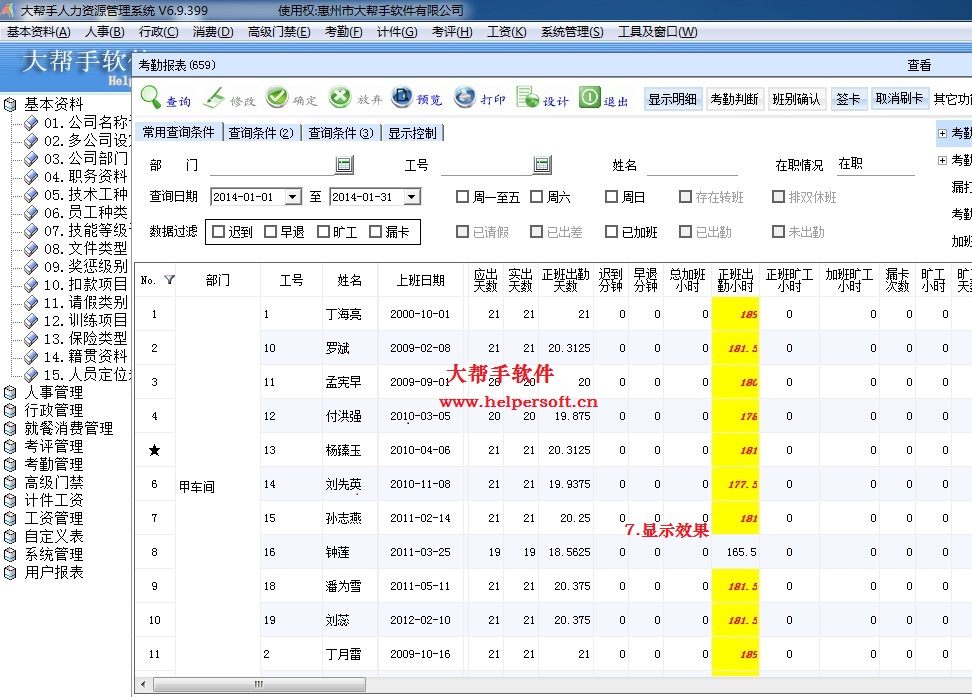Click the 打印 printer icon
972x697 pixels.
[465, 97]
